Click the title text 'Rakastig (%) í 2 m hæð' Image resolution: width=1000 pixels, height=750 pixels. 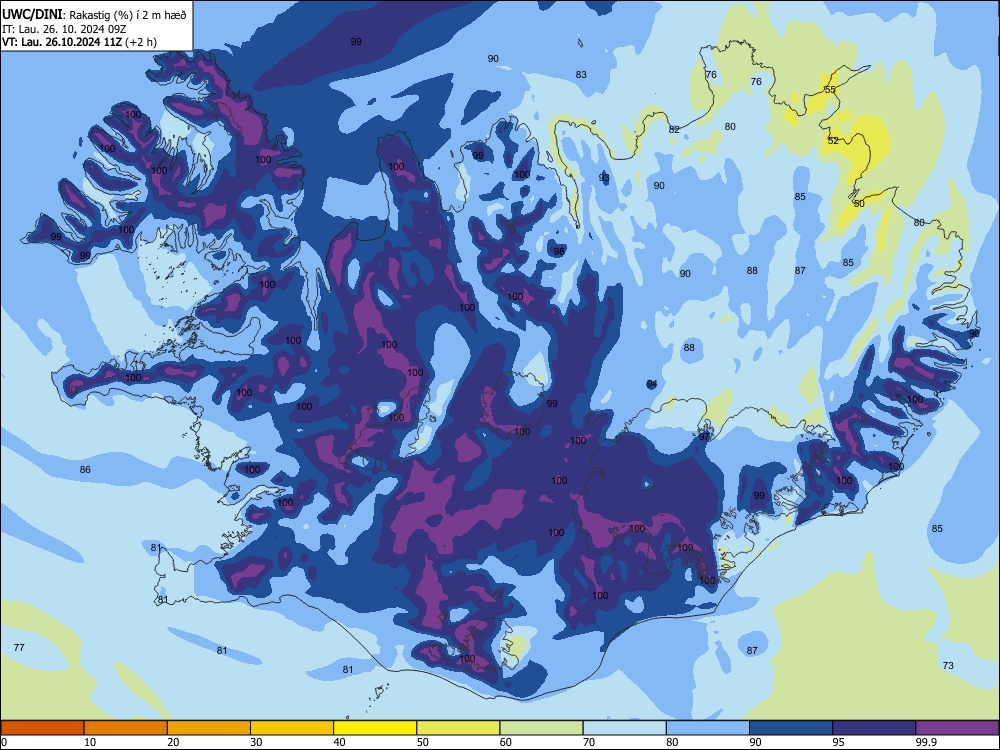(x=128, y=15)
